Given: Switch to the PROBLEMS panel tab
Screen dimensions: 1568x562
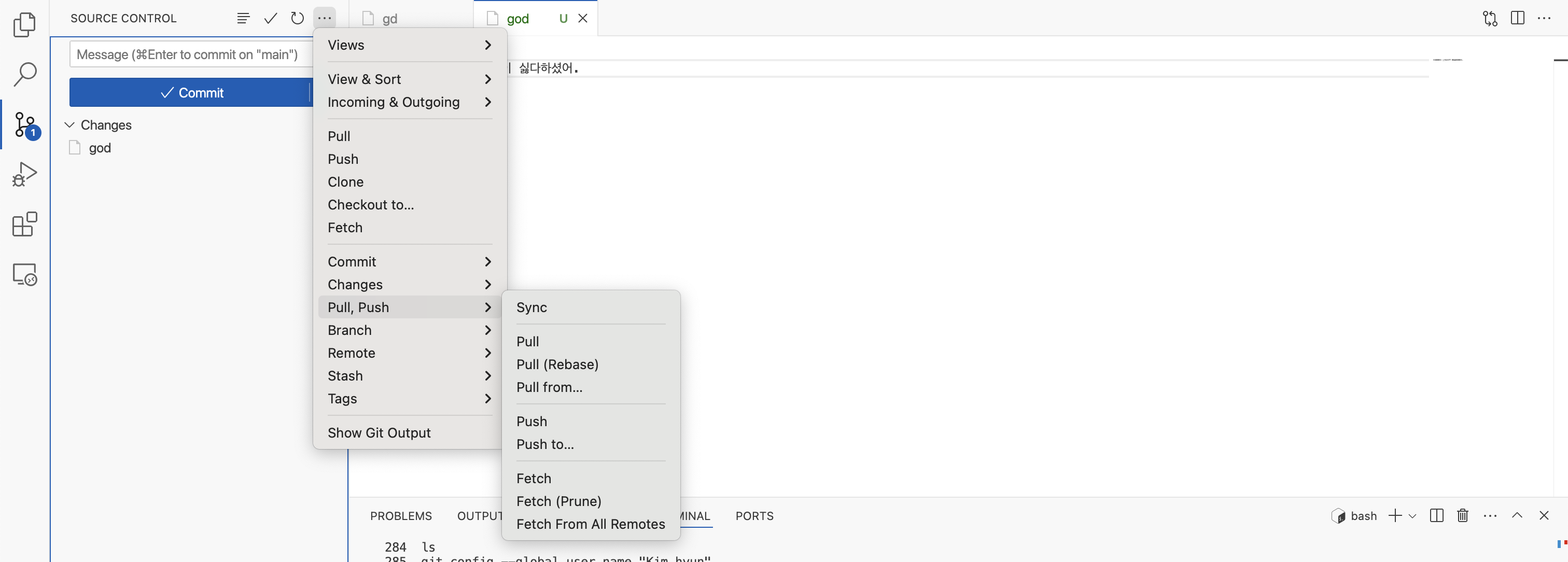Looking at the screenshot, I should tap(400, 516).
